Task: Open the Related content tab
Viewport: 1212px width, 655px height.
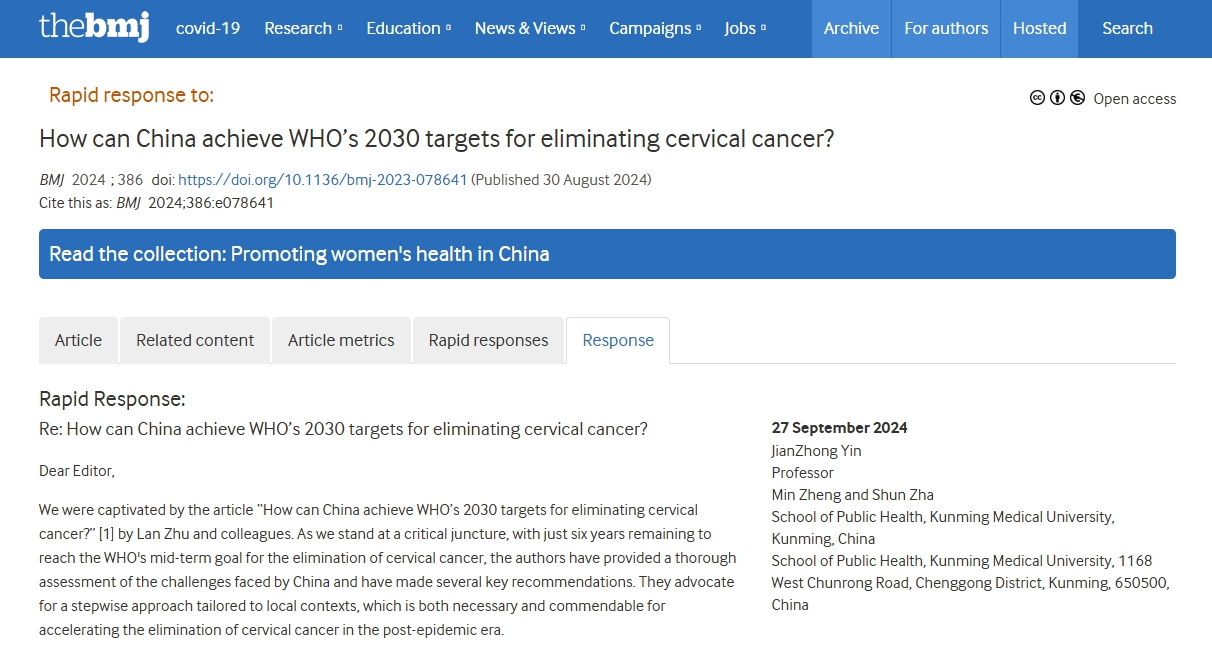Action: [x=195, y=340]
